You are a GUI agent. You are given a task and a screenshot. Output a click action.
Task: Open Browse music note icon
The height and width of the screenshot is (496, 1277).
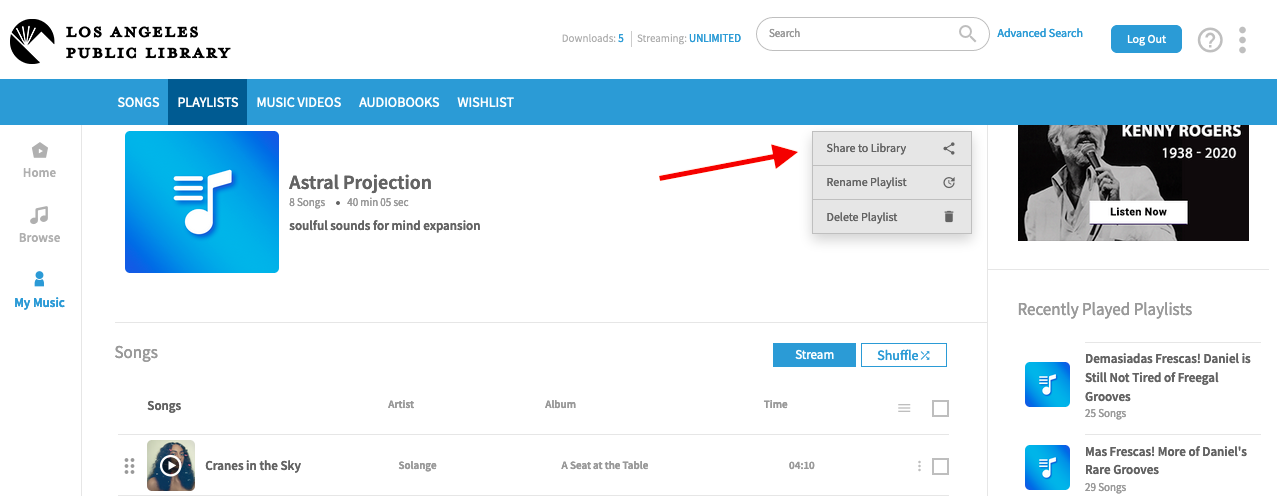[39, 215]
